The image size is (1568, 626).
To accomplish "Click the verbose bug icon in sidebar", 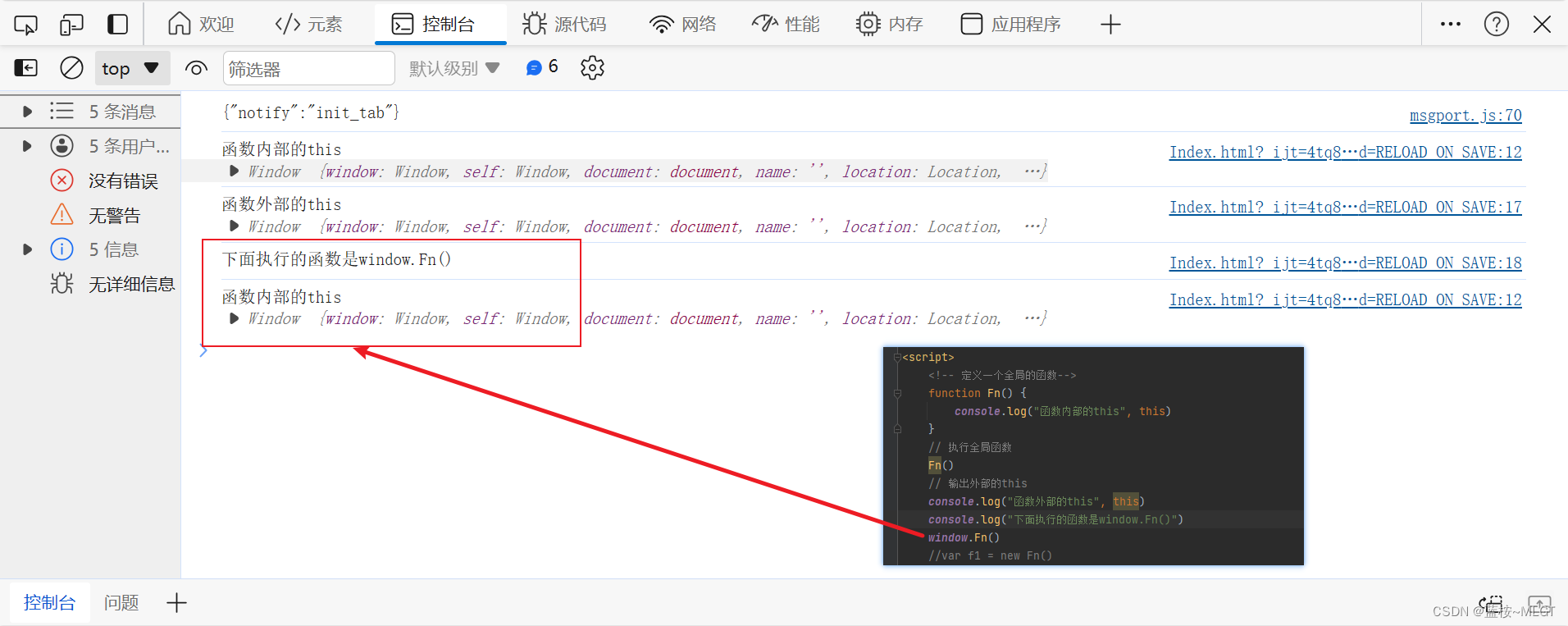I will point(62,284).
